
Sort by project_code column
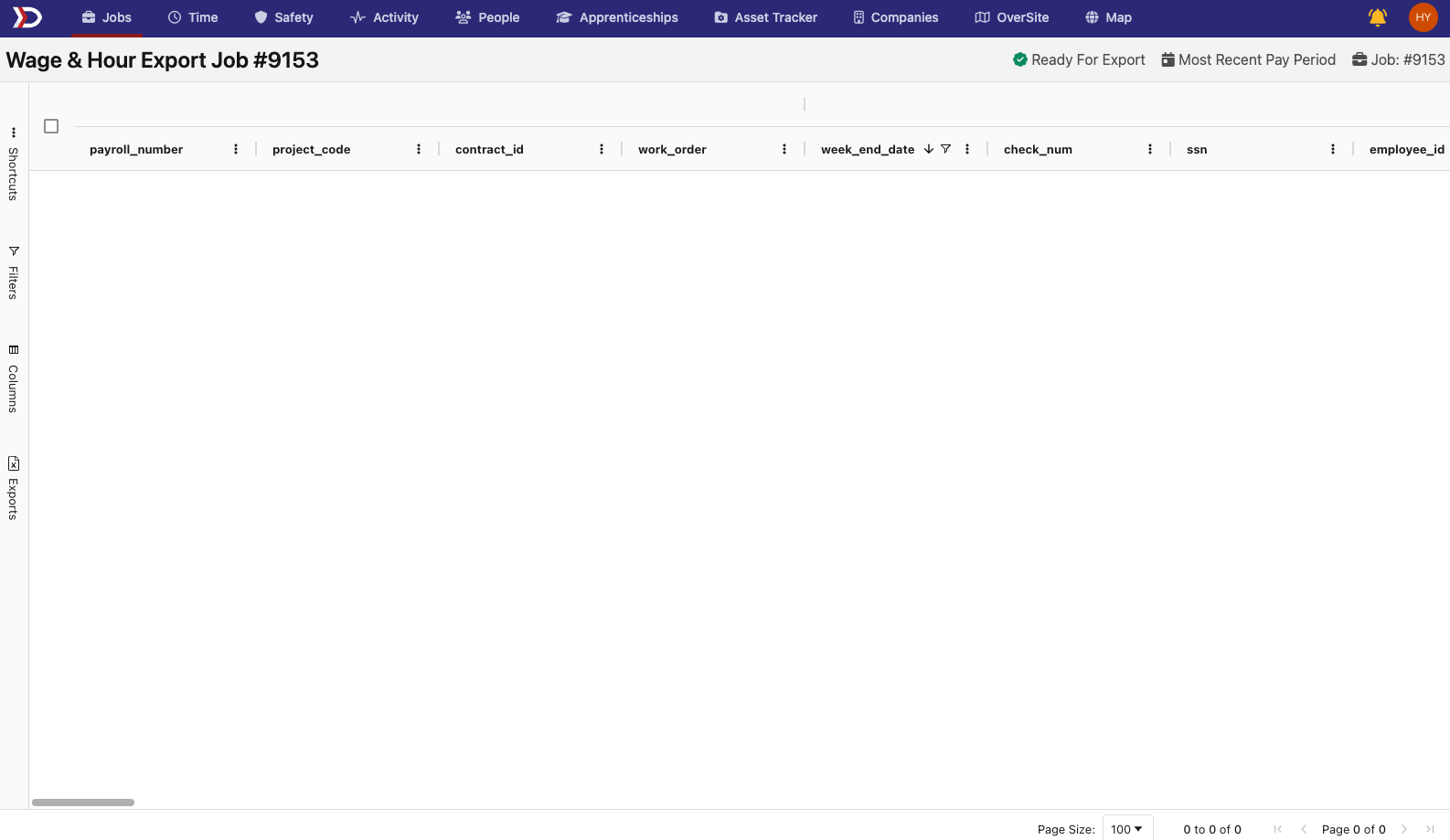point(311,149)
